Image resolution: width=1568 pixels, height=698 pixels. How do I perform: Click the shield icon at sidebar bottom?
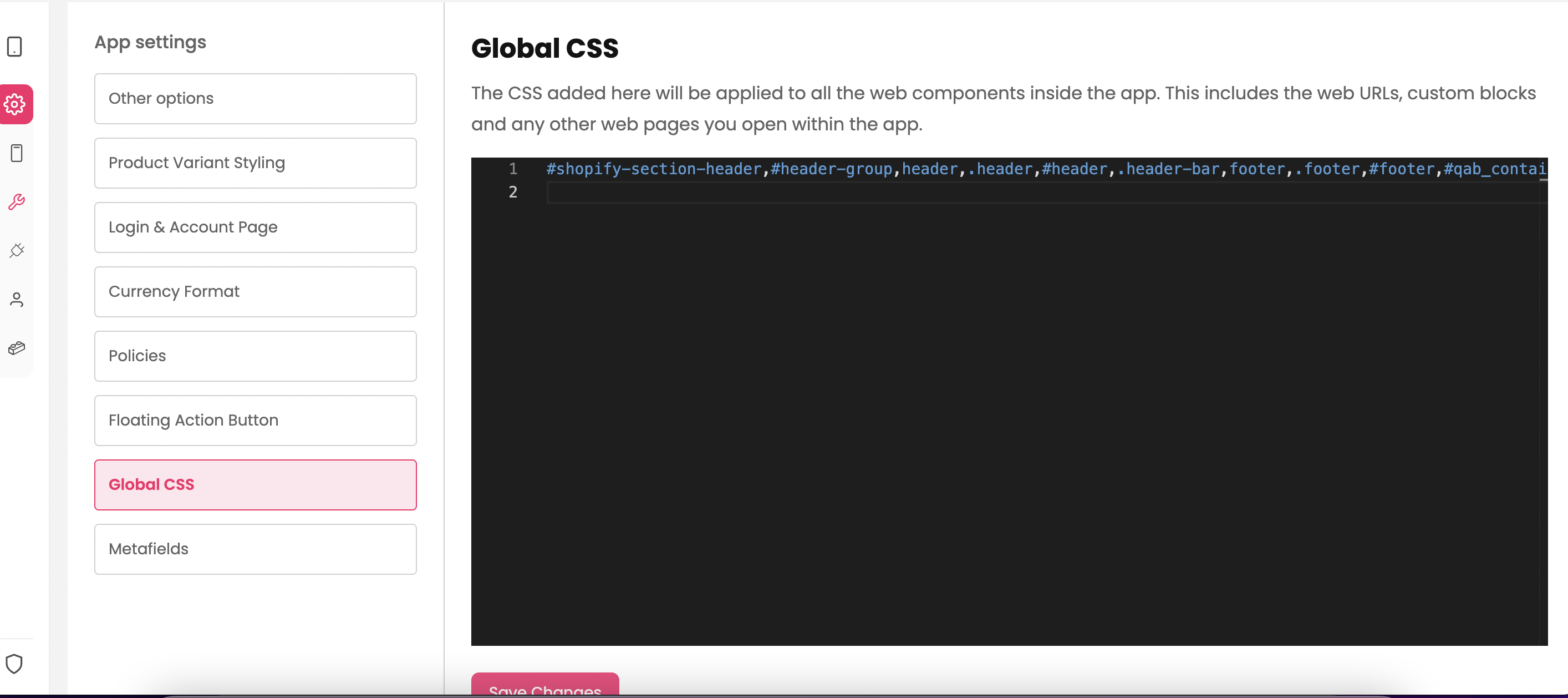click(x=14, y=663)
